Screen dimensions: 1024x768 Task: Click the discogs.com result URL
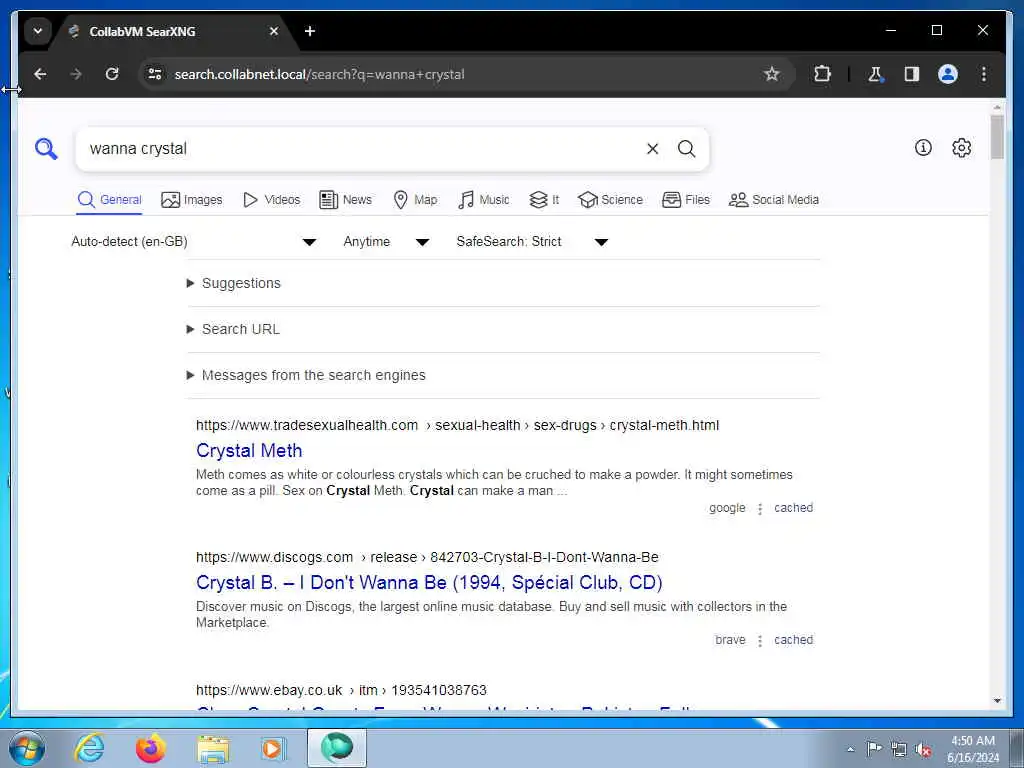coord(427,557)
